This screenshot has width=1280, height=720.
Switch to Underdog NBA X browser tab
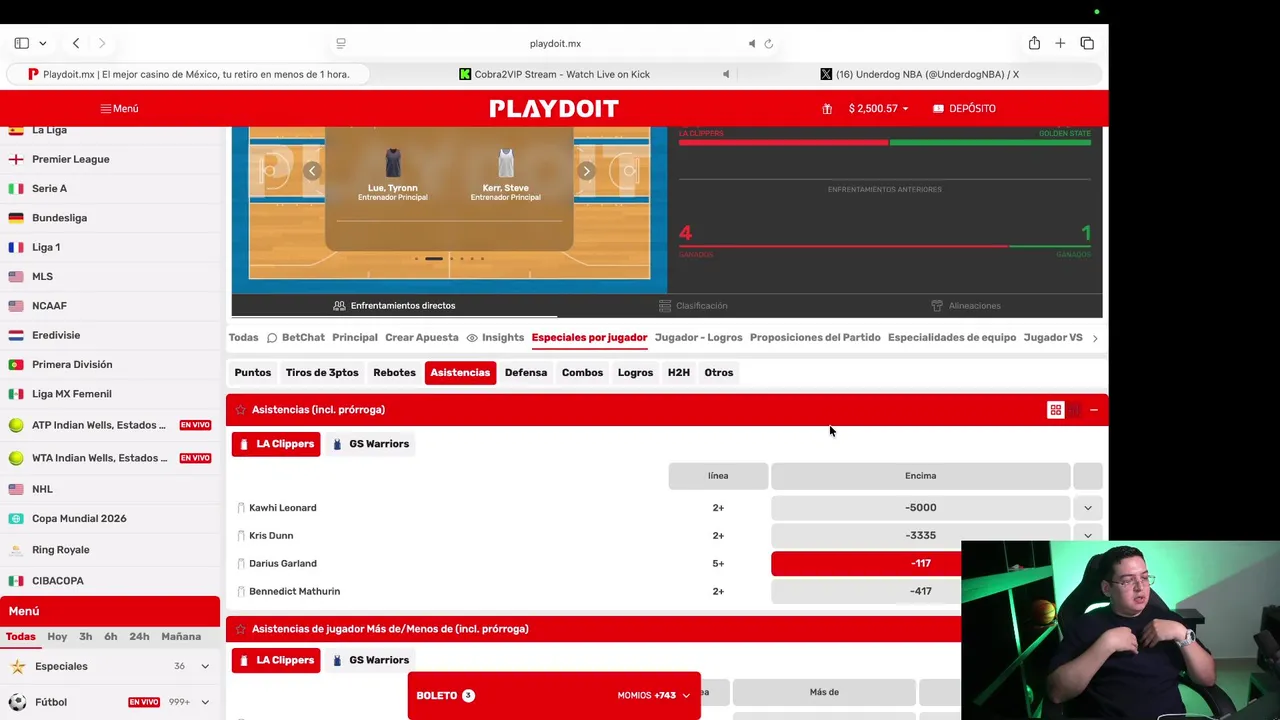(x=920, y=74)
